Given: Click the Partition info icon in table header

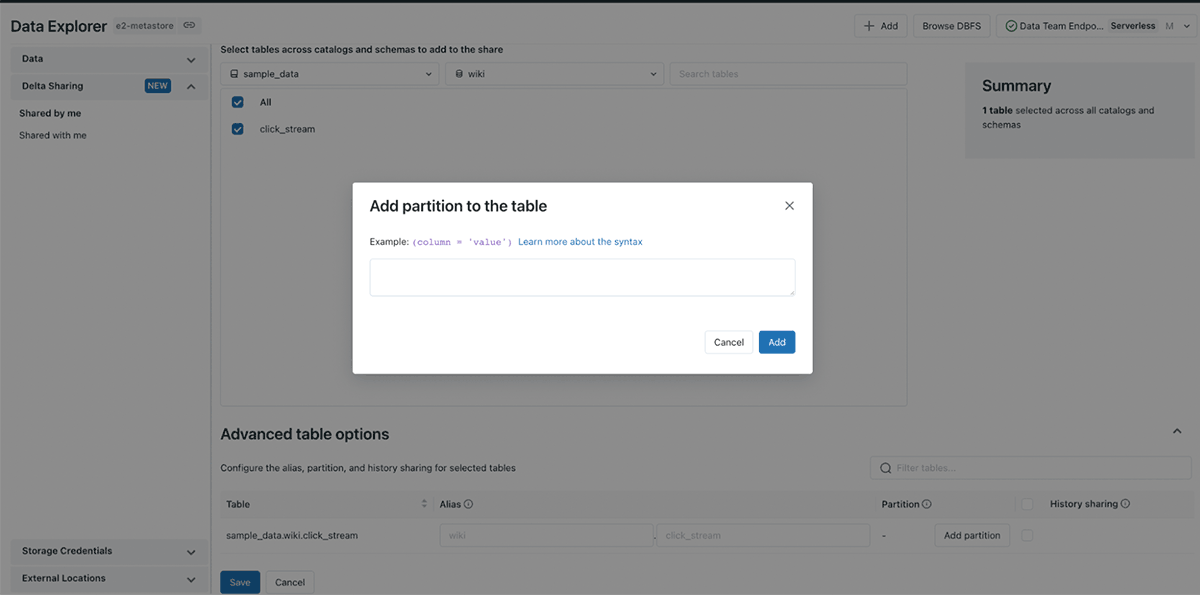Looking at the screenshot, I should click(x=925, y=503).
